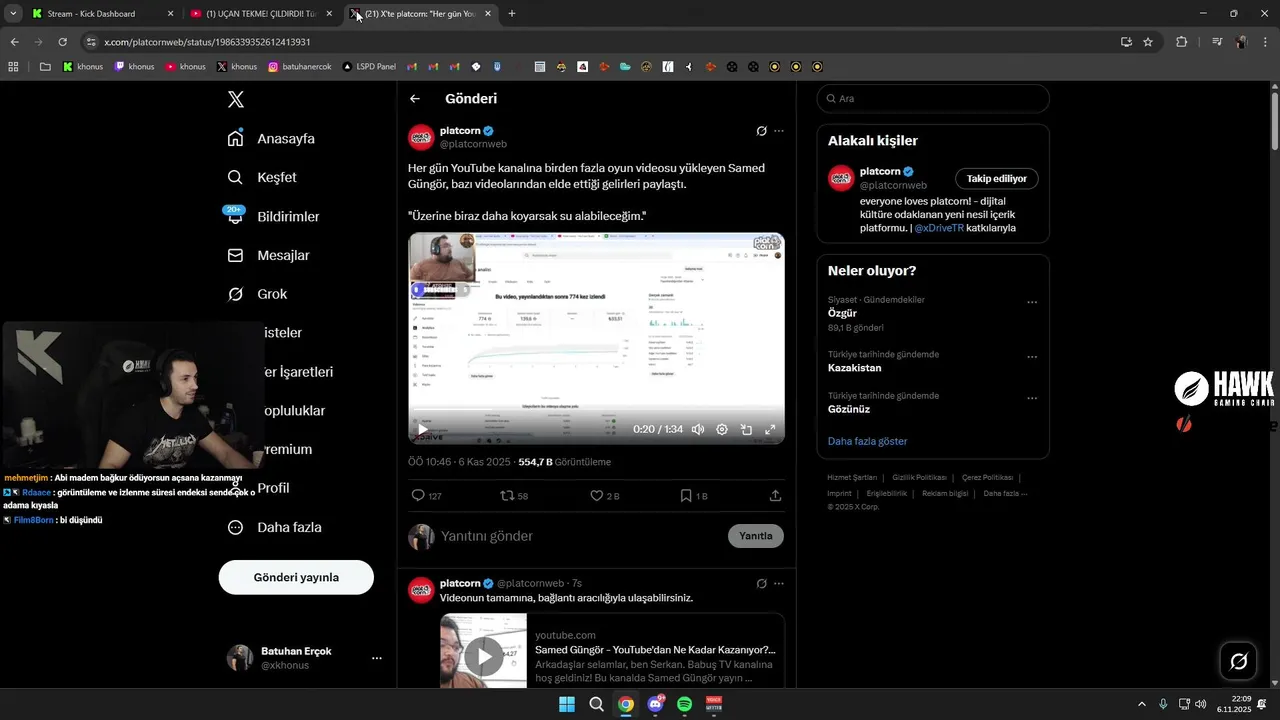Image resolution: width=1280 pixels, height=720 pixels.
Task: Toggle picture-in-picture on video
Action: pyautogui.click(x=746, y=429)
